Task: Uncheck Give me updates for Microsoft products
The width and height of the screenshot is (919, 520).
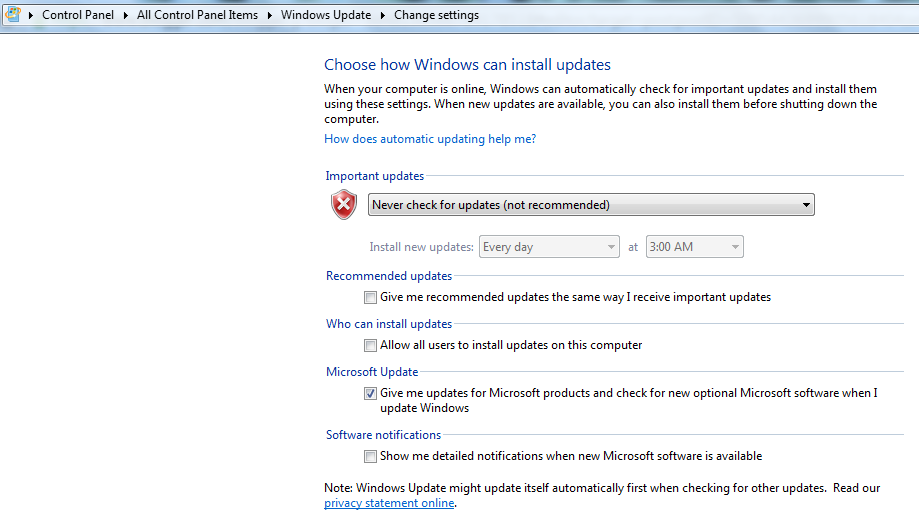Action: point(370,393)
